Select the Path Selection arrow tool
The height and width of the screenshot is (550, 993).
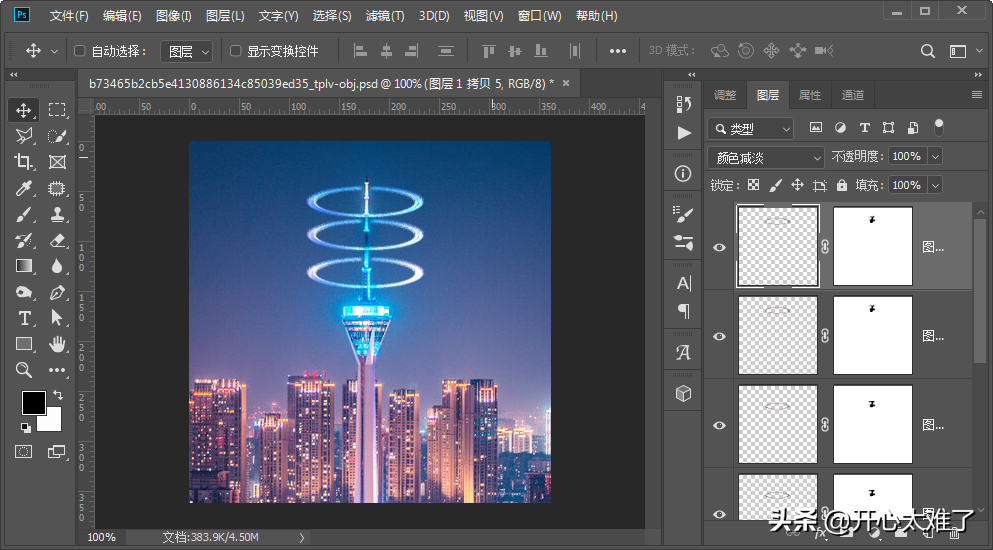[57, 317]
